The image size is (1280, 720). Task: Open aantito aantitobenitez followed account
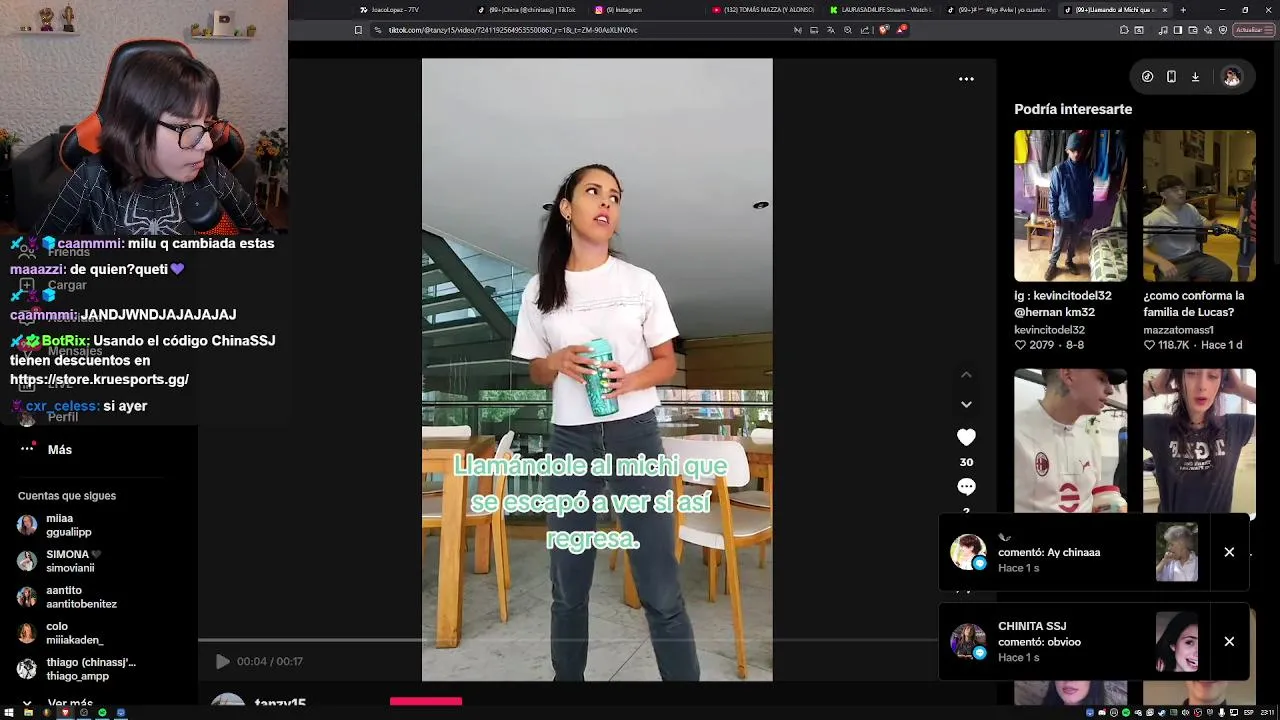pos(67,597)
